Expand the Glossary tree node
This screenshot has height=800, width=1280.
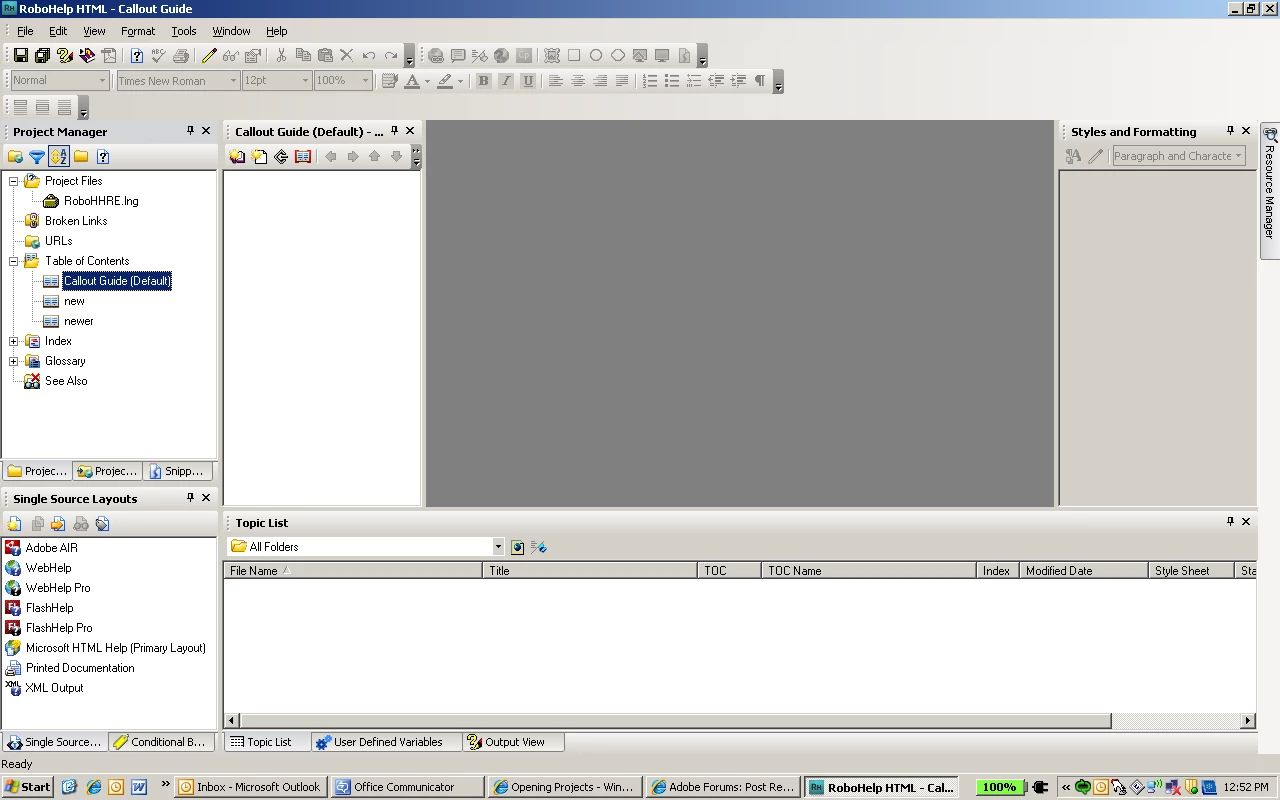pyautogui.click(x=14, y=361)
